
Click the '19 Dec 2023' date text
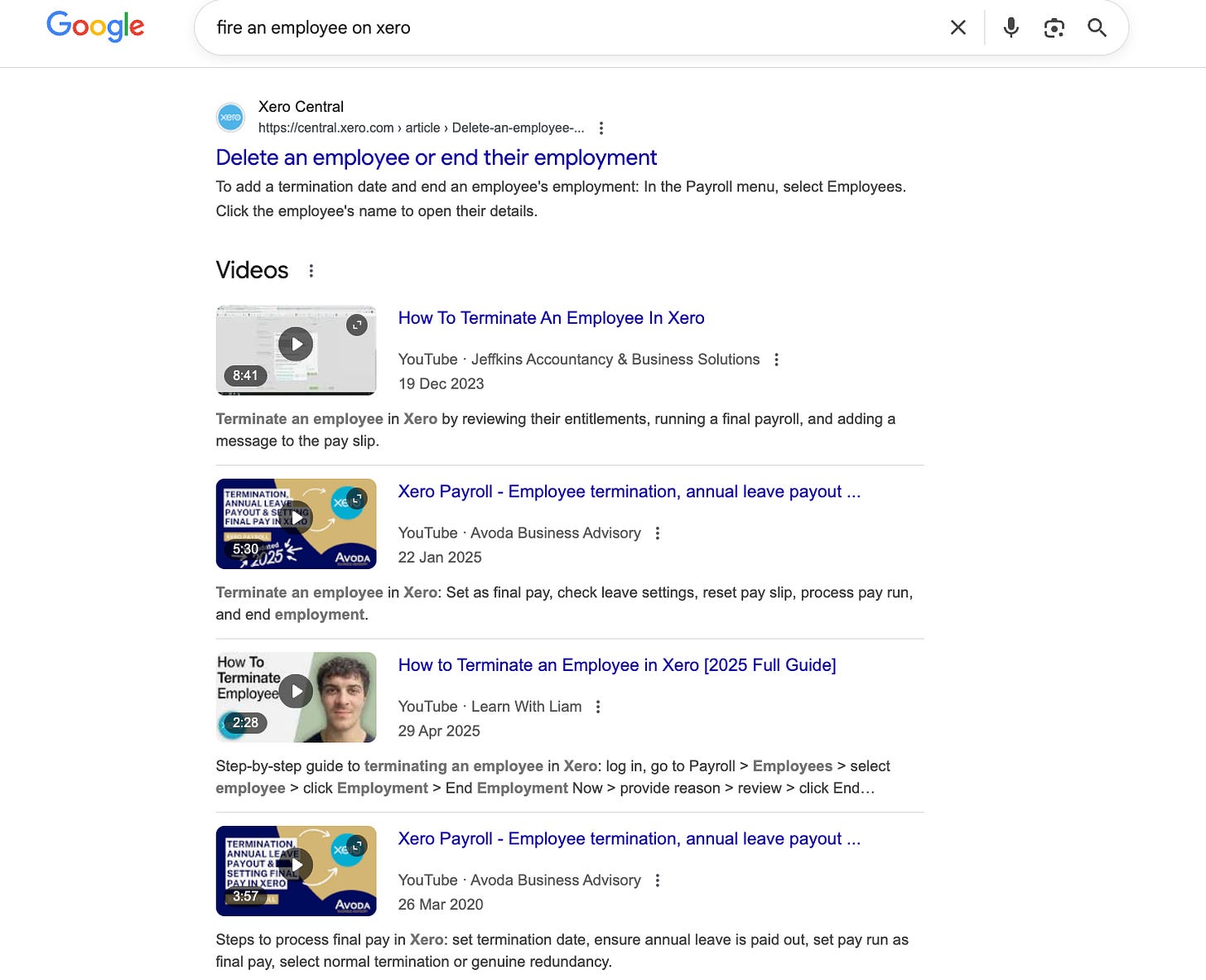(x=441, y=384)
